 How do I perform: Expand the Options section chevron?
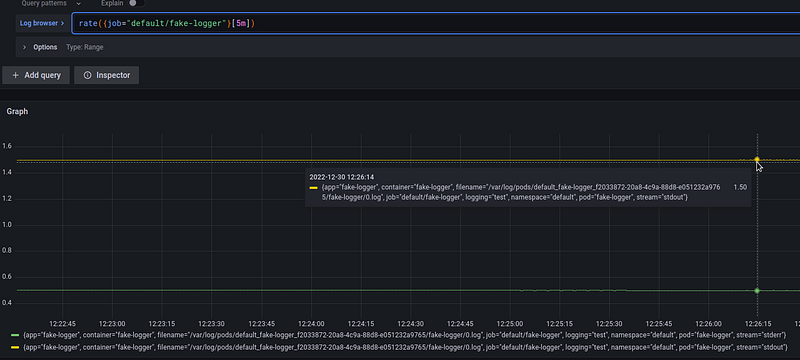tap(24, 47)
